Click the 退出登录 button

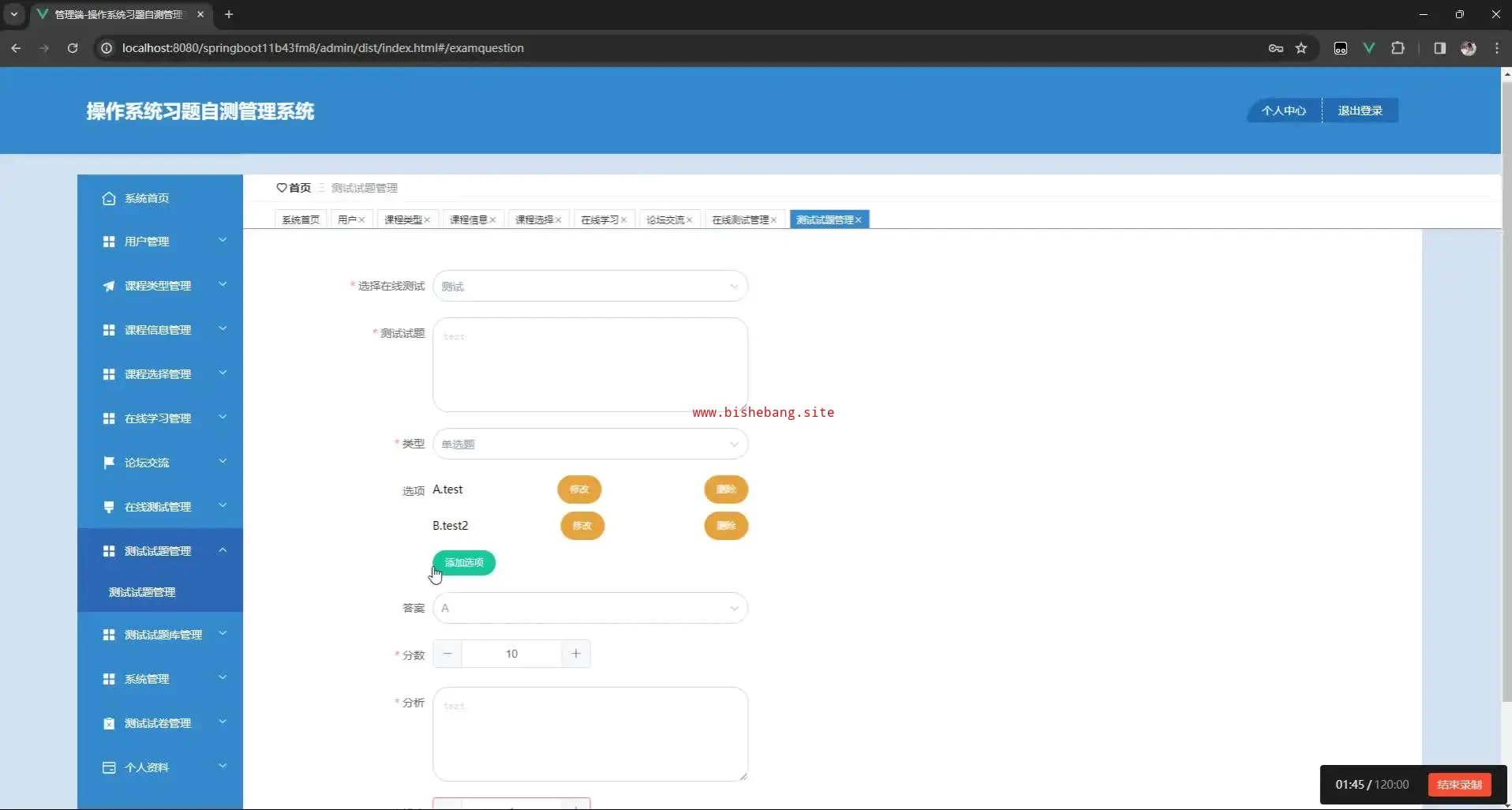coord(1360,111)
